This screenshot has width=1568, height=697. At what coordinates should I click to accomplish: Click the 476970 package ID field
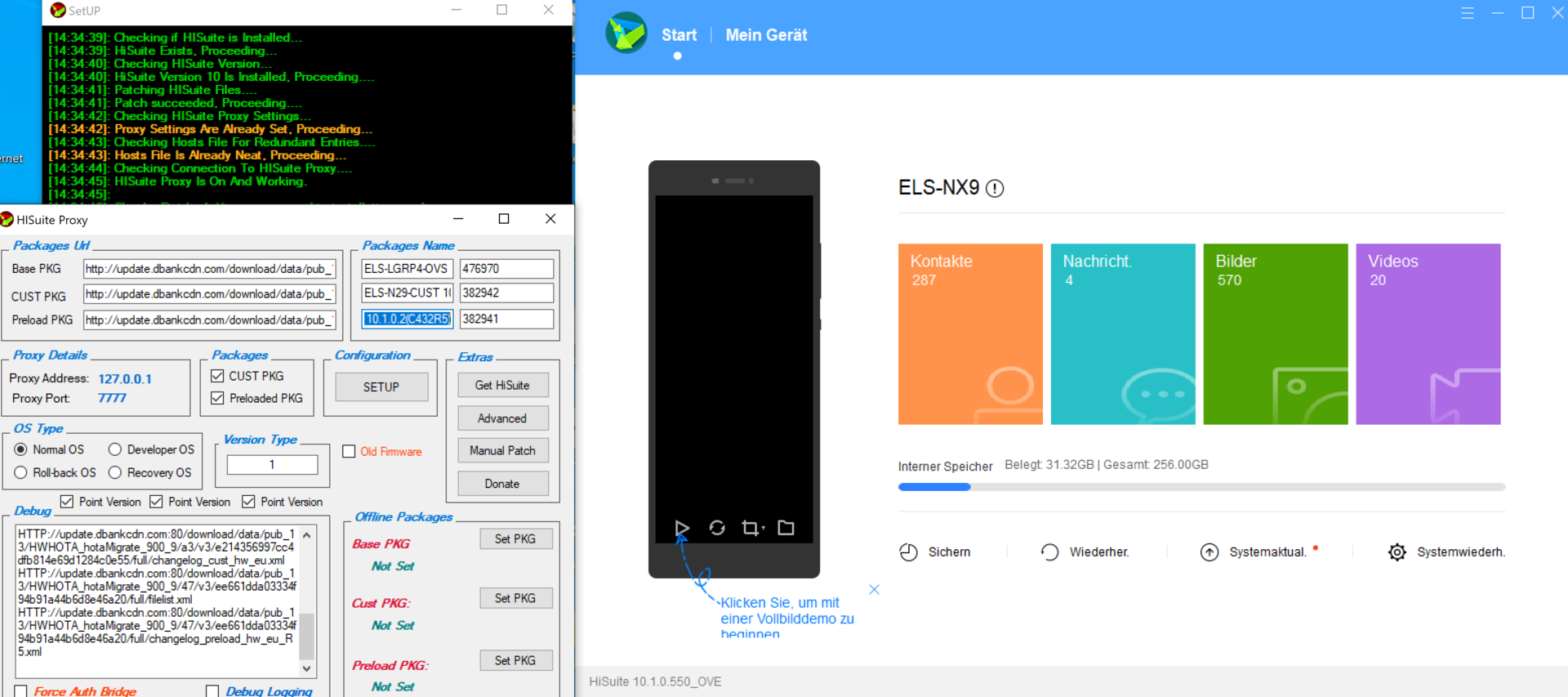pyautogui.click(x=506, y=269)
